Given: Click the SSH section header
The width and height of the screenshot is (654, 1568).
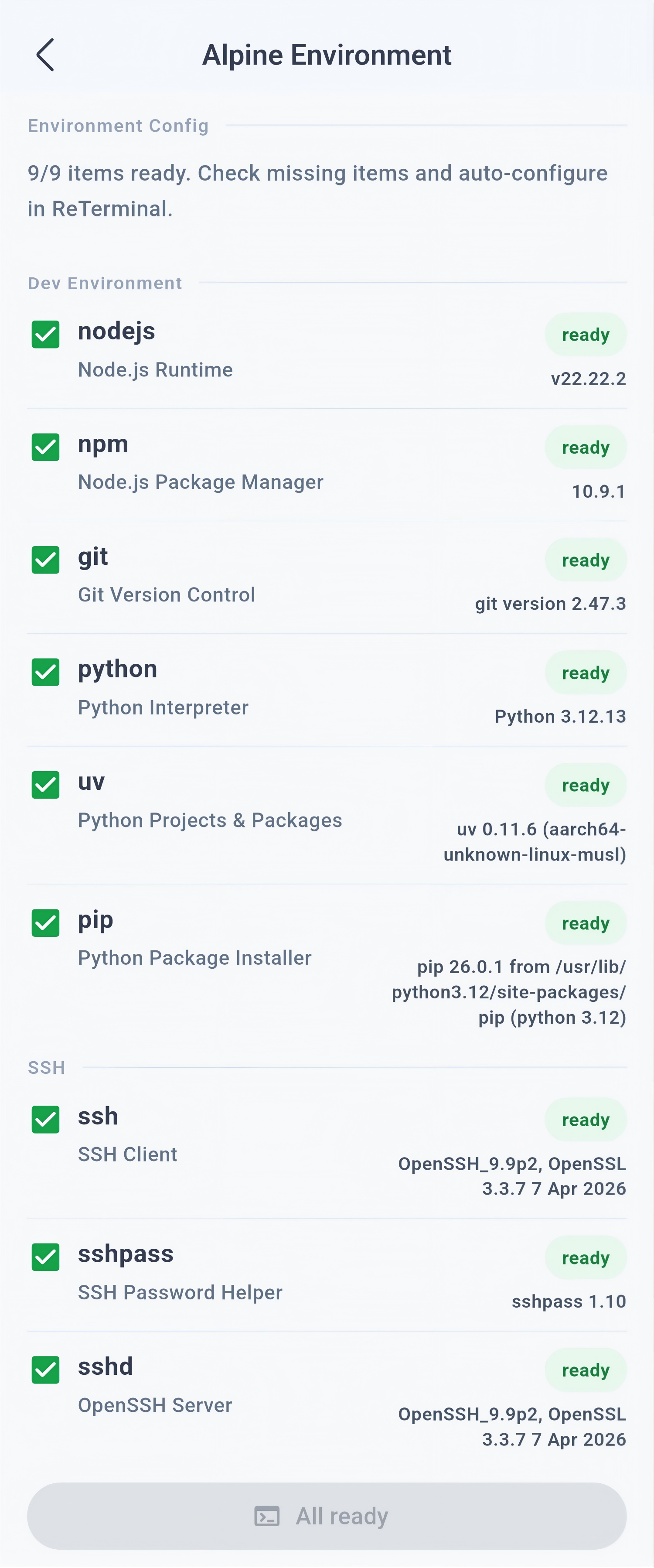Looking at the screenshot, I should (x=46, y=1068).
